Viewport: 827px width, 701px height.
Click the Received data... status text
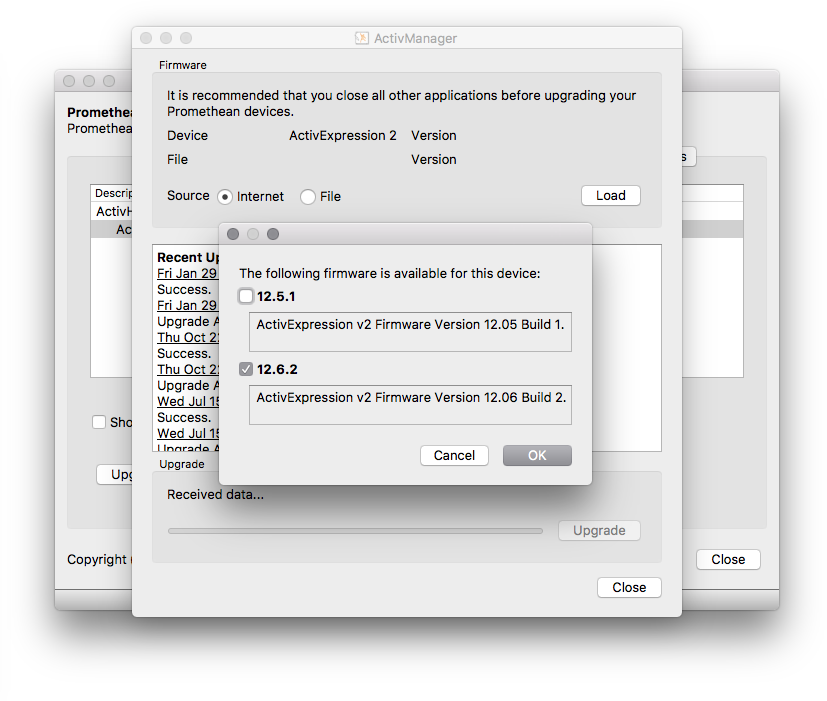click(x=215, y=494)
